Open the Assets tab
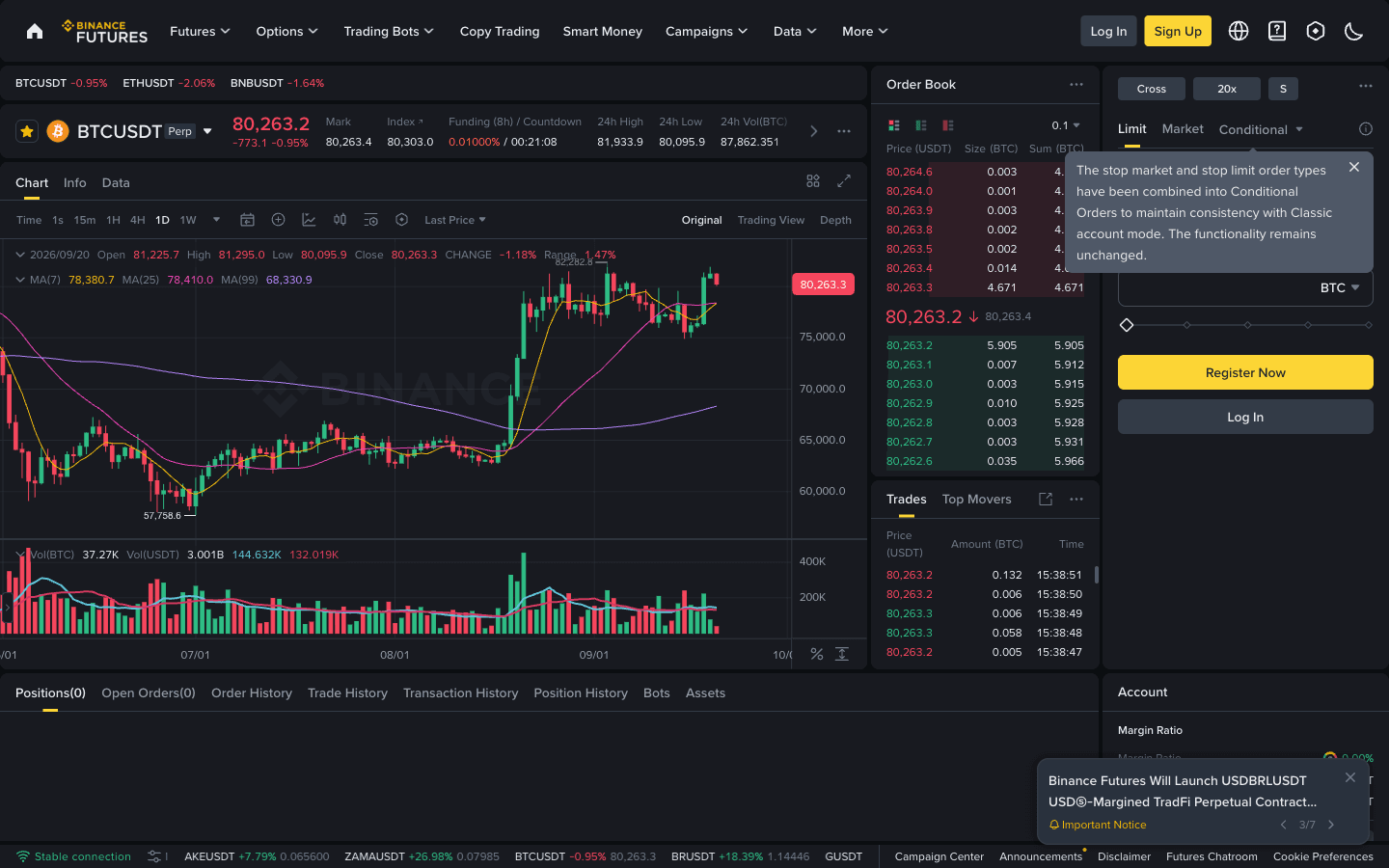 coord(705,692)
